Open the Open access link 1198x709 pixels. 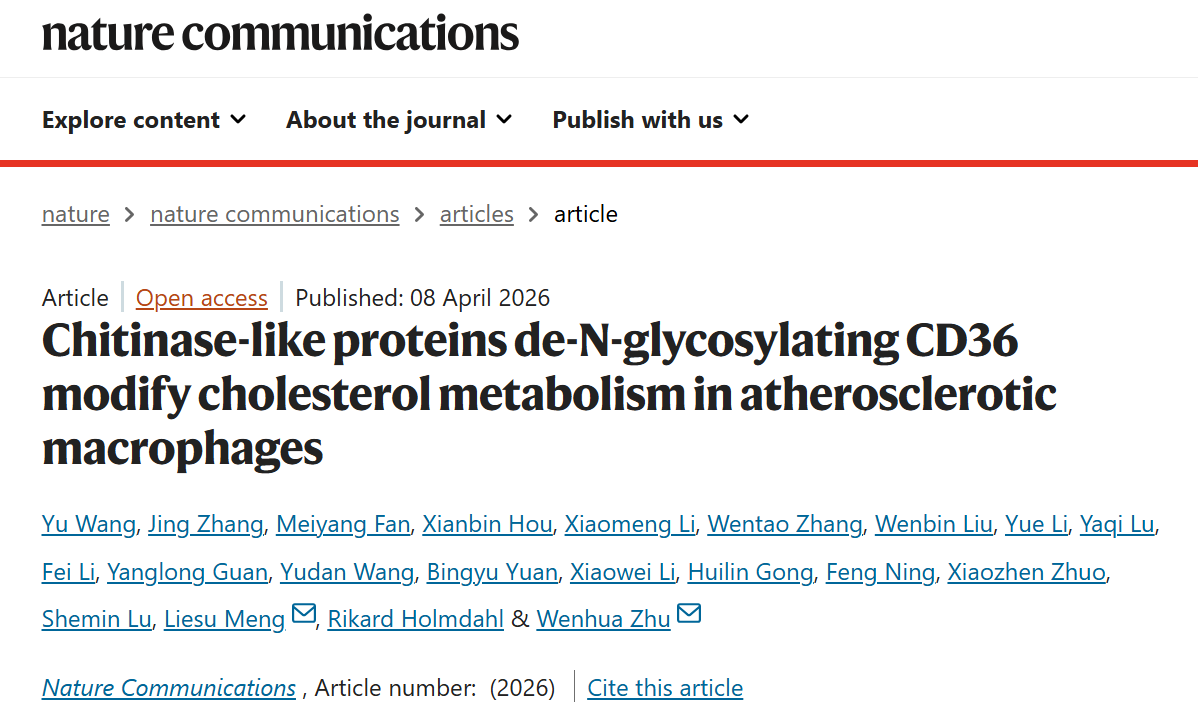(202, 298)
